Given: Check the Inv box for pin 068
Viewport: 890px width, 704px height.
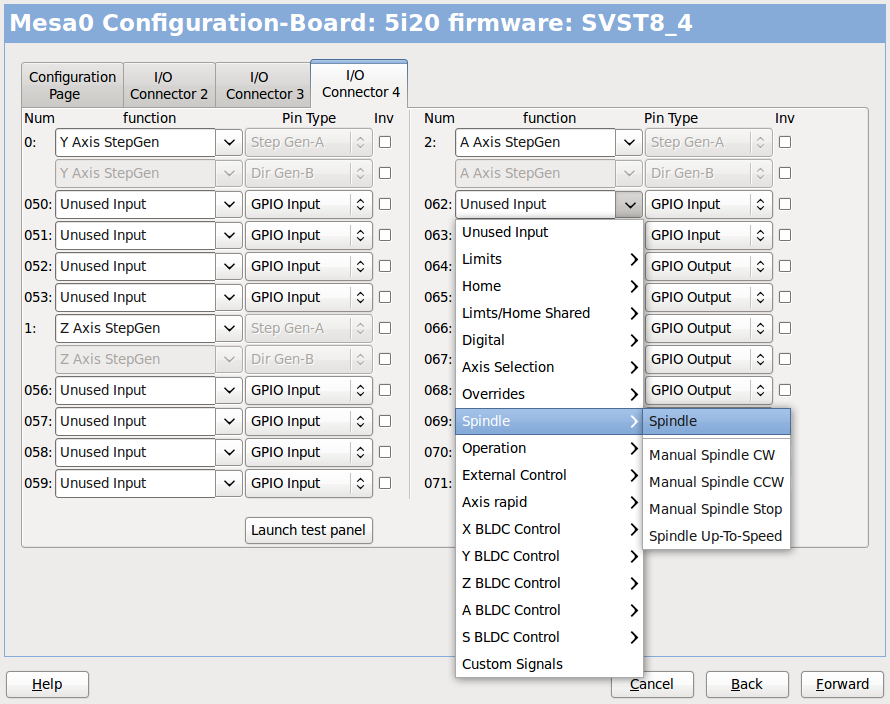Looking at the screenshot, I should click(x=784, y=390).
